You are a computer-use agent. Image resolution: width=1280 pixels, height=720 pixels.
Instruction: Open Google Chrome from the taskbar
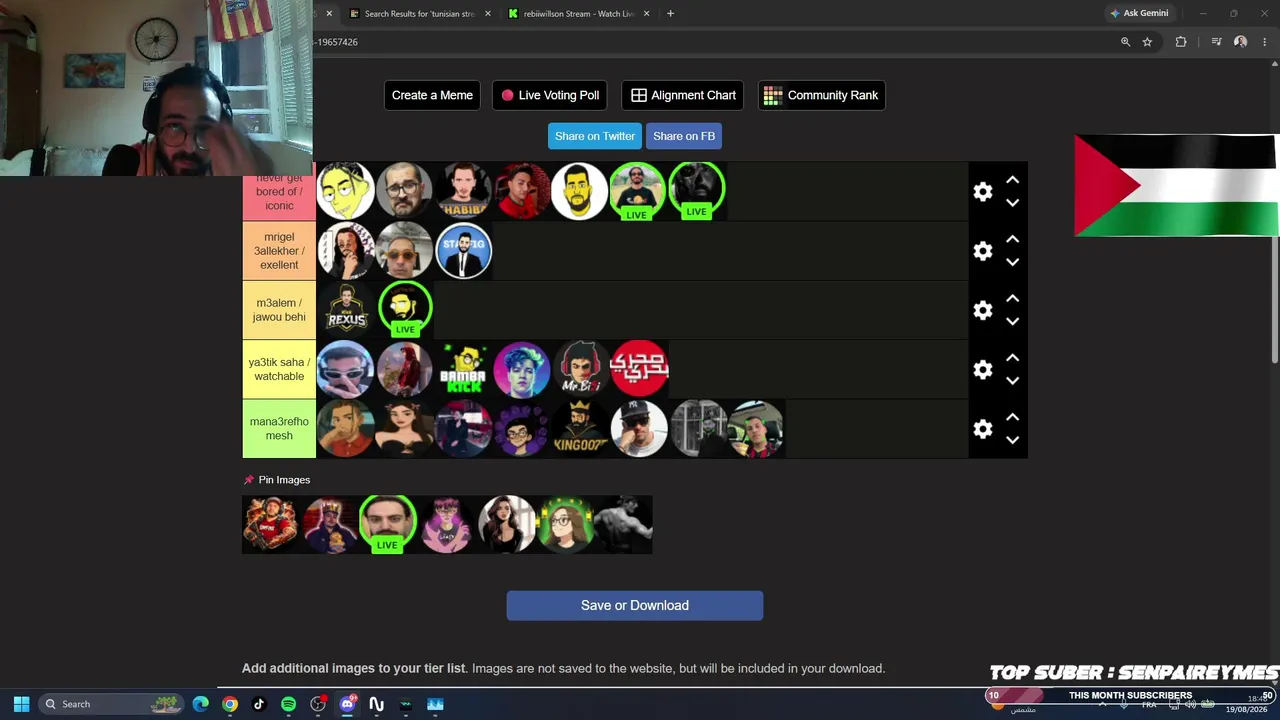(x=230, y=704)
